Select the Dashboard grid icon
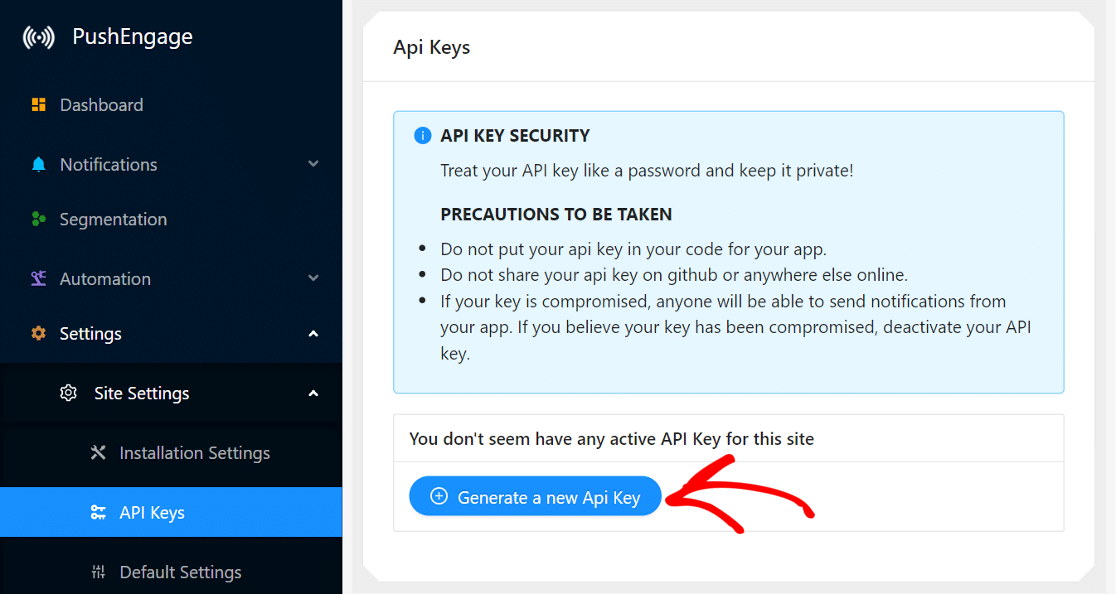The width and height of the screenshot is (1116, 594). 40,104
